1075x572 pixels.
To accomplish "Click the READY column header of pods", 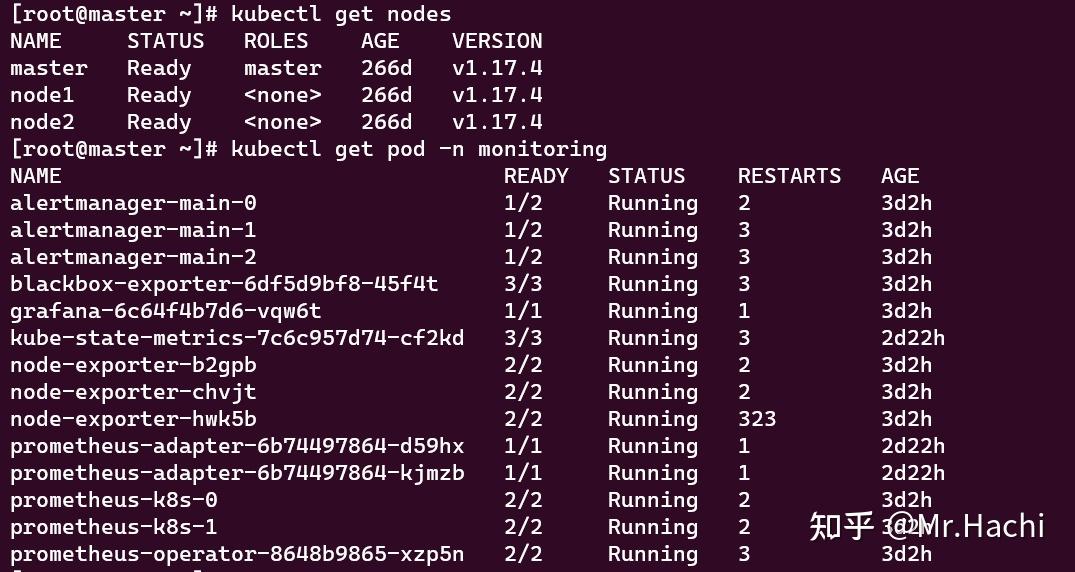I will [536, 176].
